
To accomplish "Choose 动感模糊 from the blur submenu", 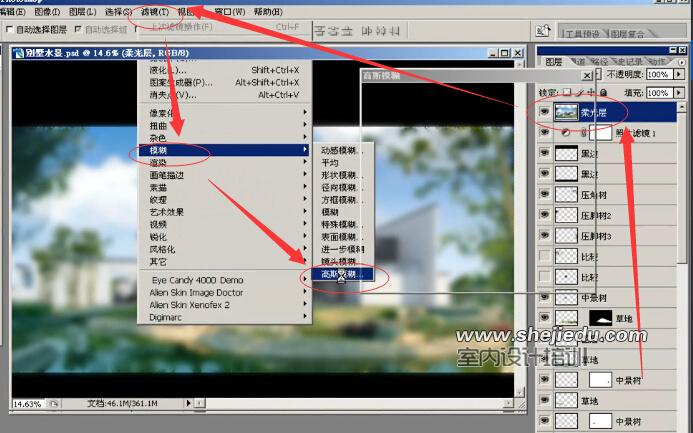I will [x=343, y=150].
